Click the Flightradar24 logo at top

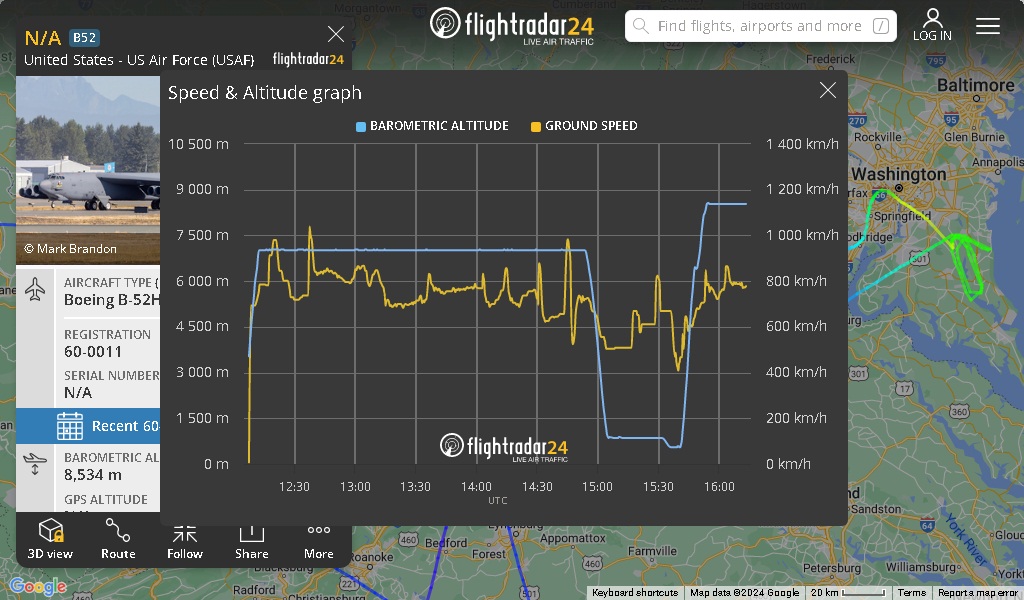[x=512, y=25]
